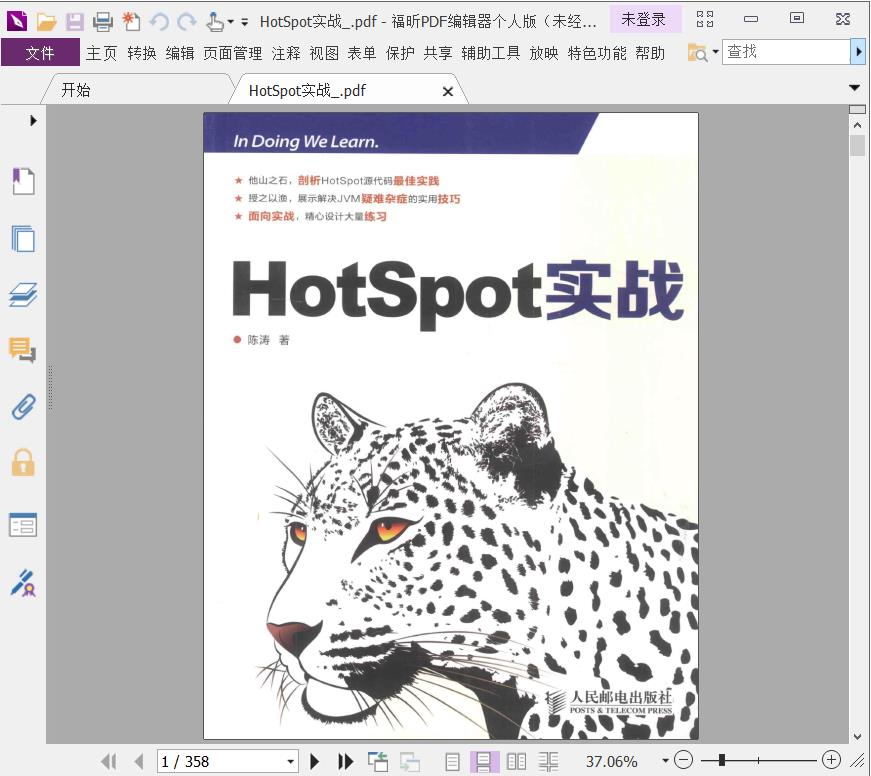Viewport: 871px width, 776px height.
Task: Open the customize quick access toolbar dropdown
Action: coord(244,22)
